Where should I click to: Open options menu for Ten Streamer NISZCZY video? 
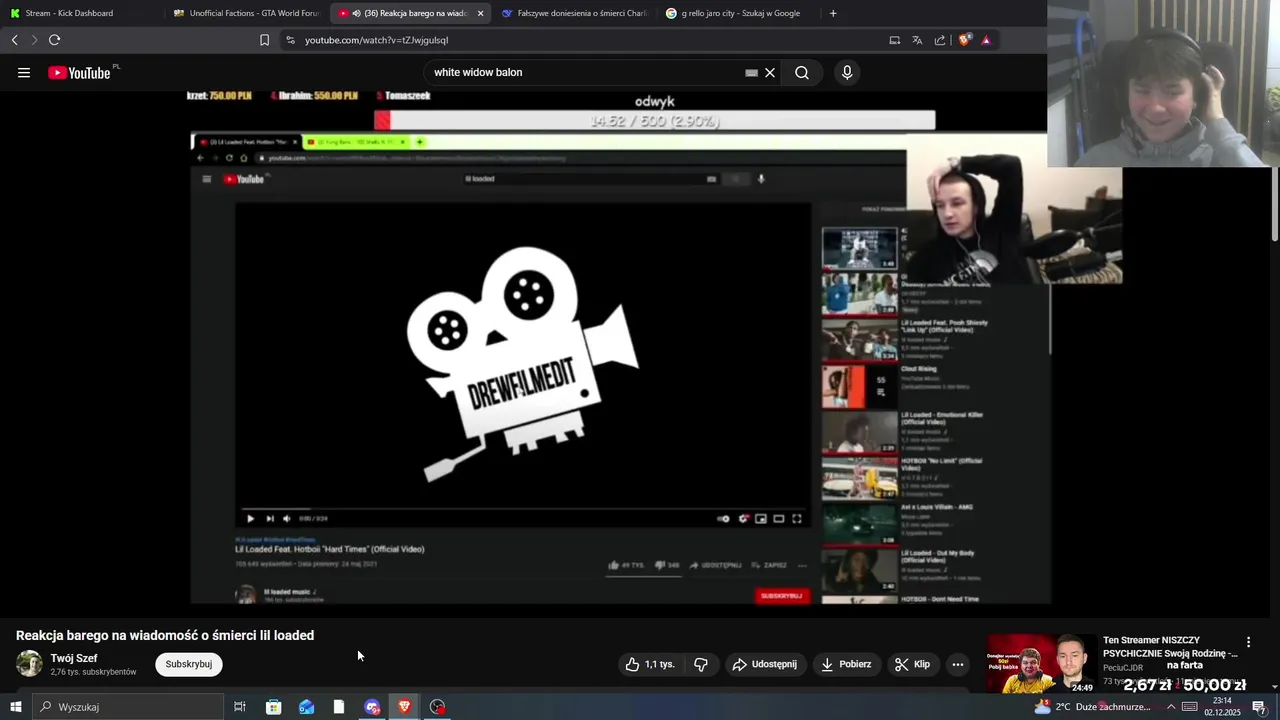pyautogui.click(x=1248, y=642)
